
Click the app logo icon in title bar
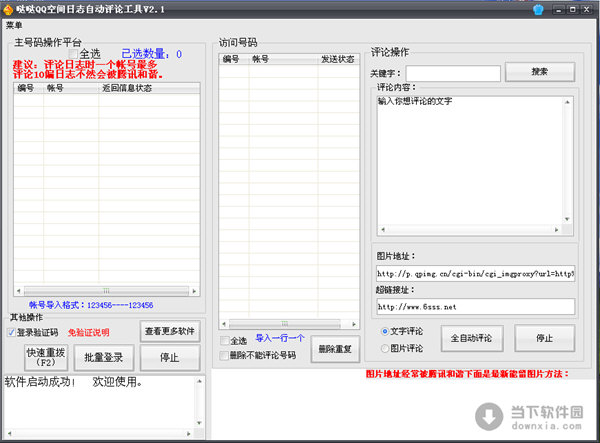[8, 10]
